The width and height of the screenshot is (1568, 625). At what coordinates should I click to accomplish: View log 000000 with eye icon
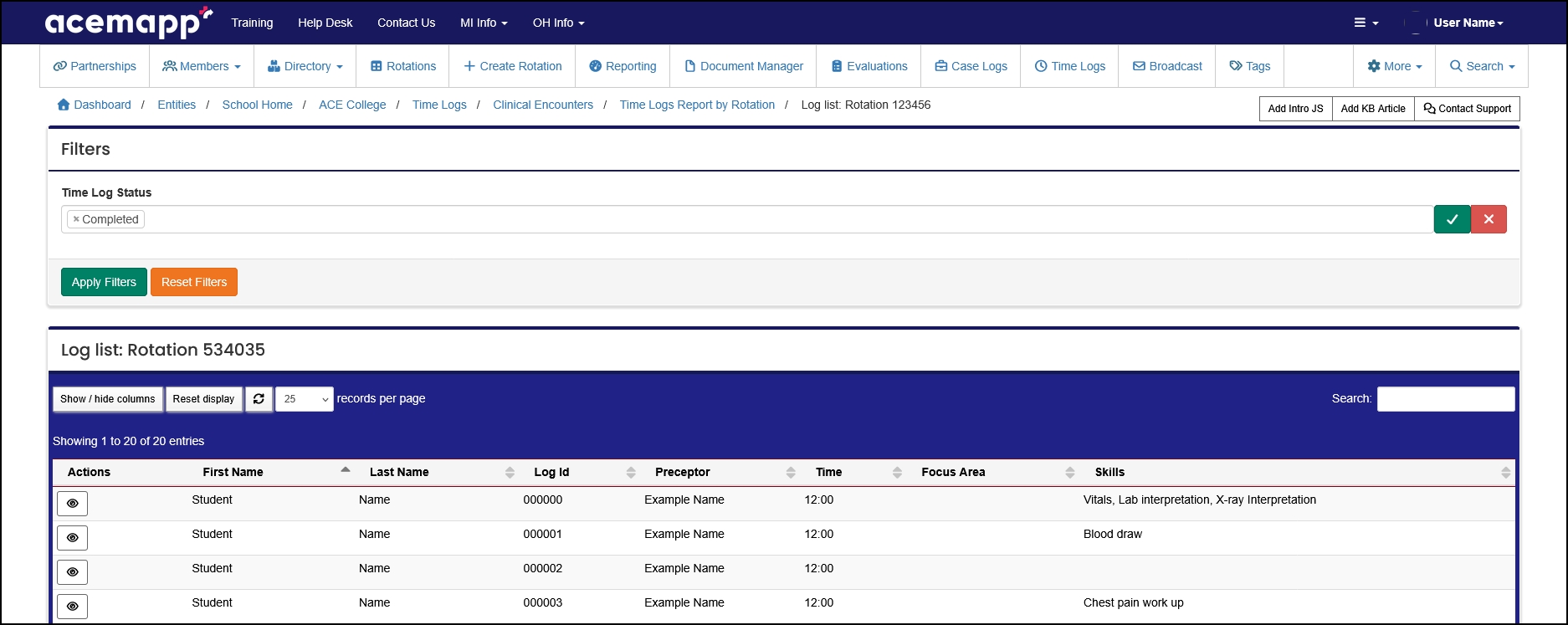(73, 504)
